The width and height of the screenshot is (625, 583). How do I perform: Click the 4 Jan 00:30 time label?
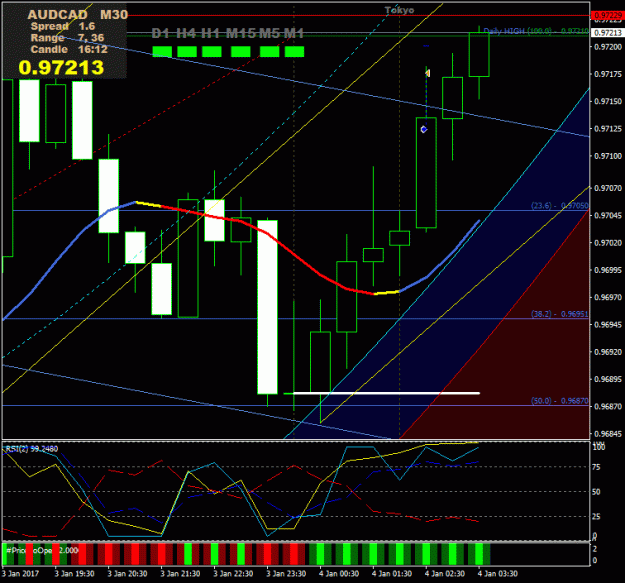coord(339,574)
